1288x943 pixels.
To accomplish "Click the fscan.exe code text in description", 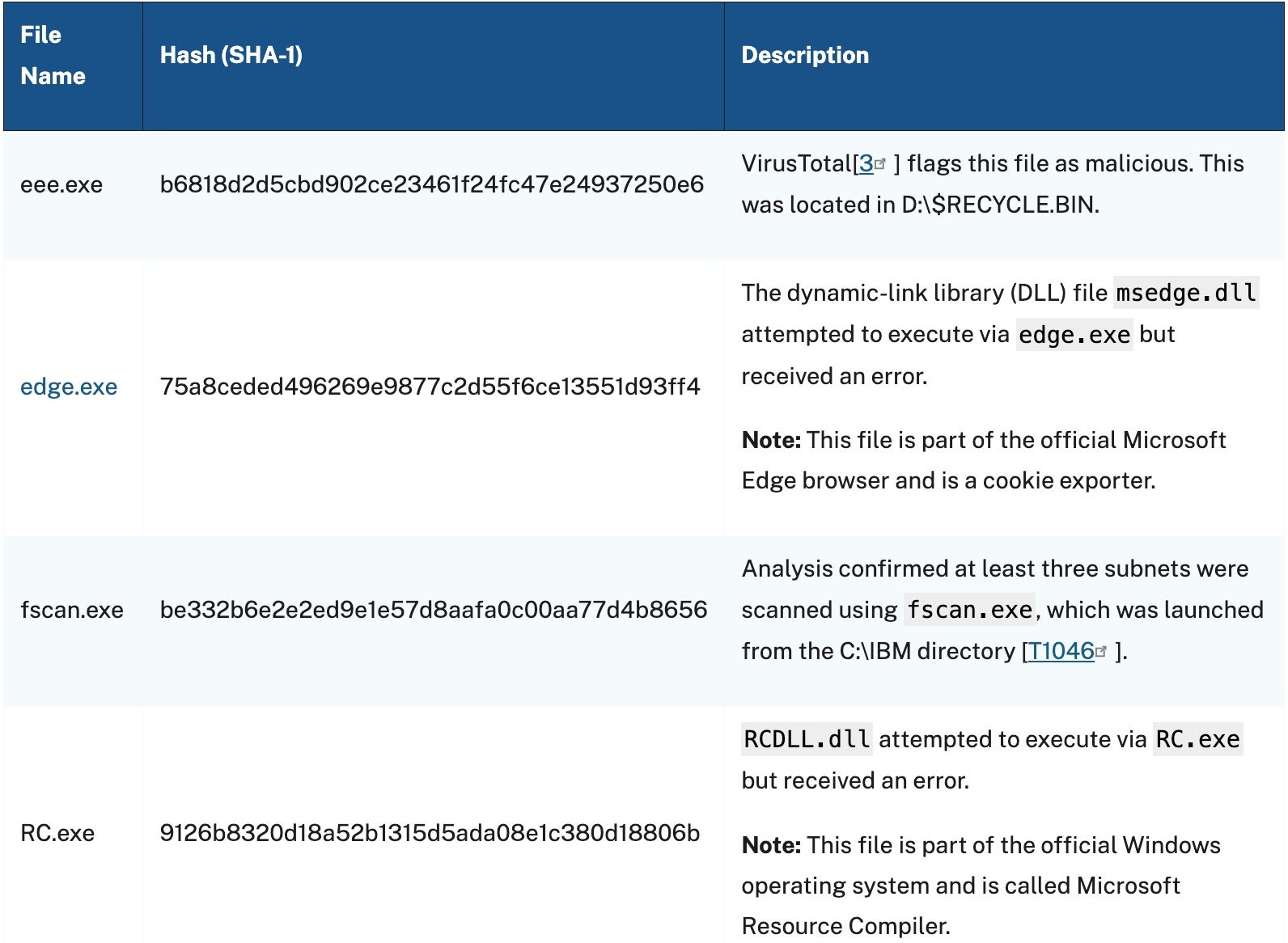I will [x=968, y=610].
